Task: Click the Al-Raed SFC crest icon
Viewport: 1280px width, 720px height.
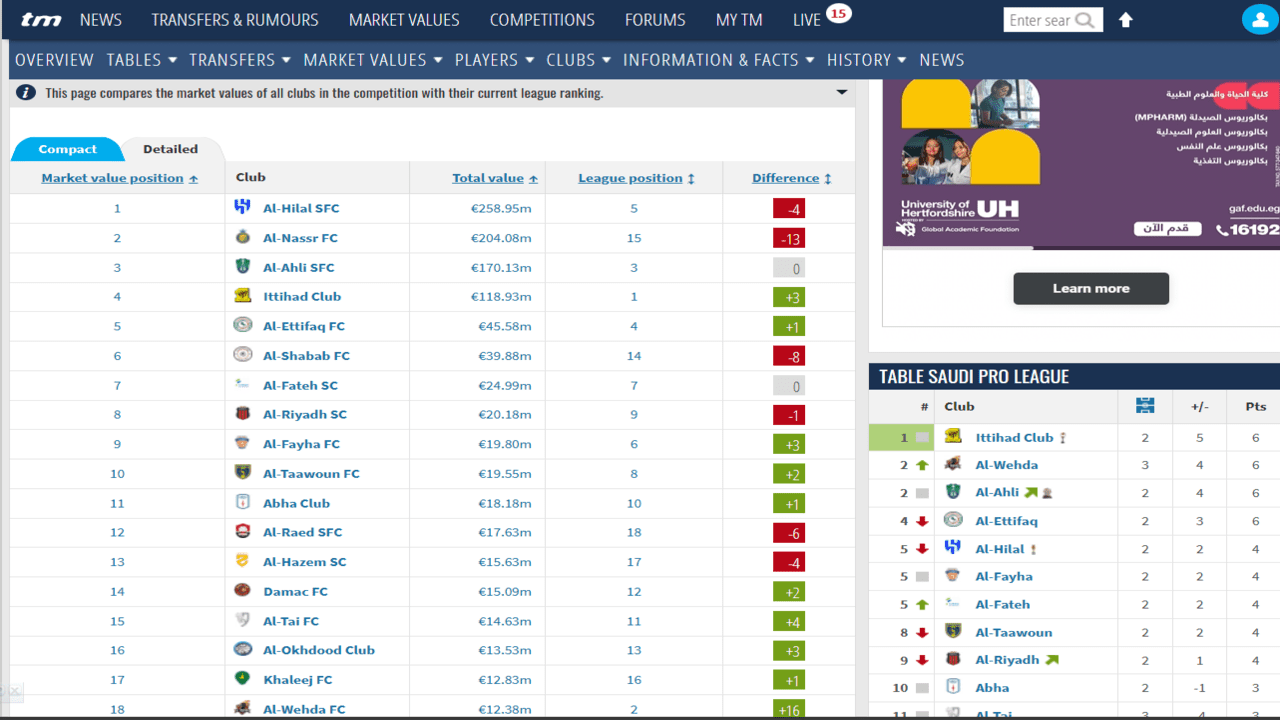Action: (242, 531)
